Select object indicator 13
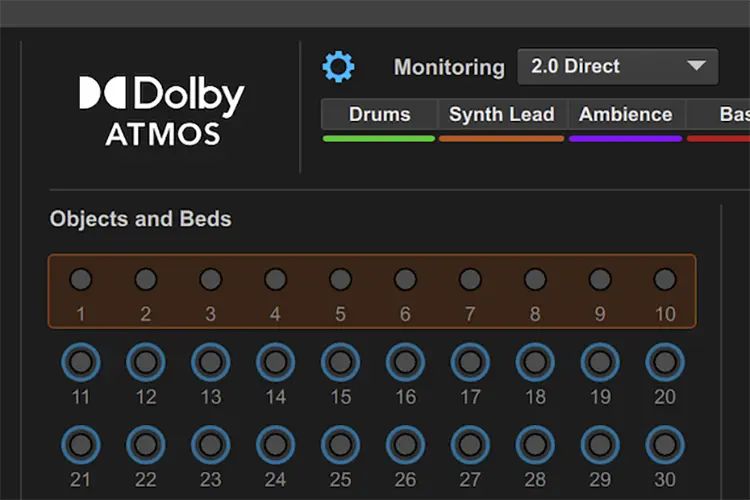750x500 pixels. click(x=210, y=362)
